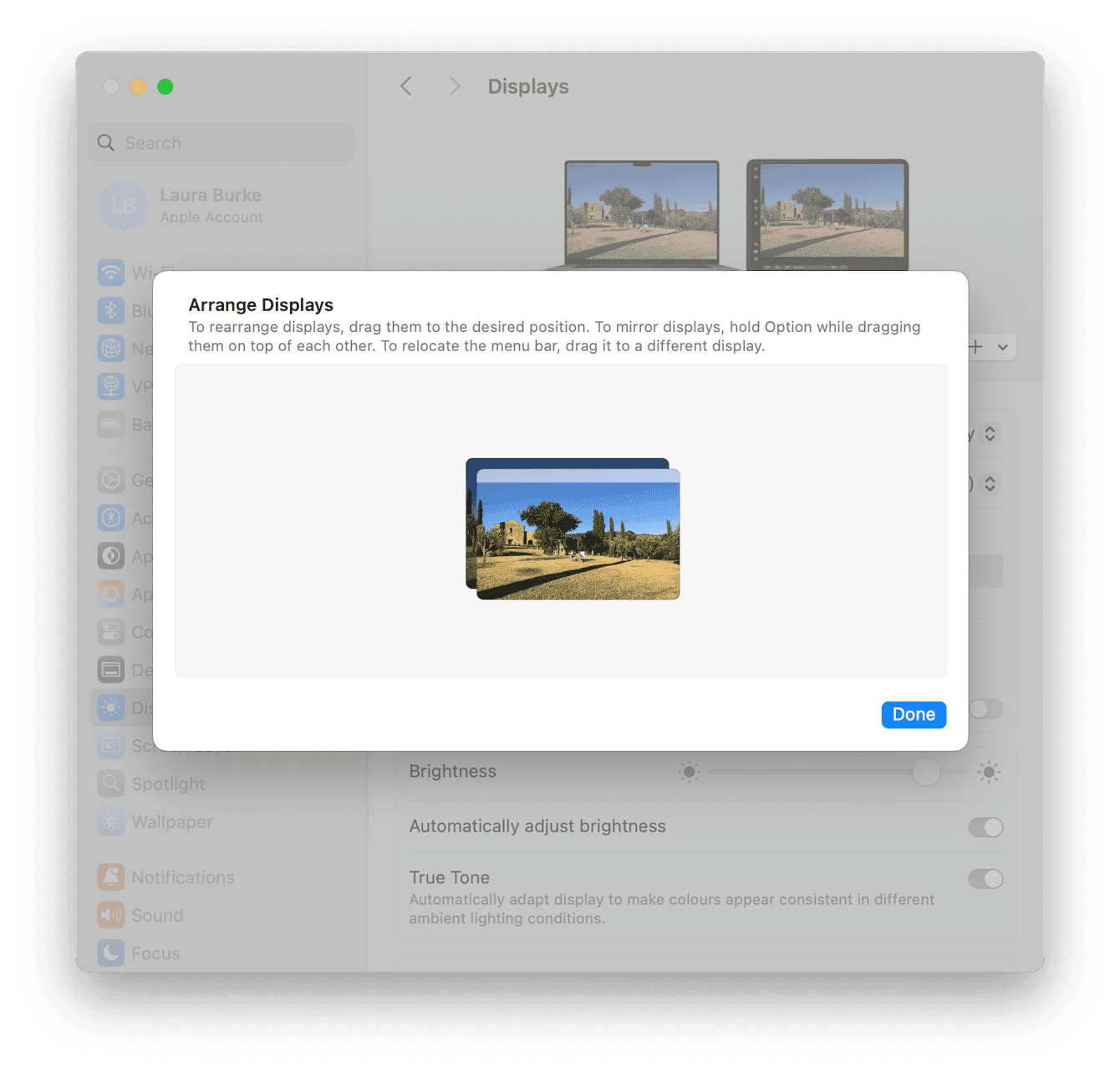Click the Displays title header
1120x1072 pixels.
click(x=527, y=86)
